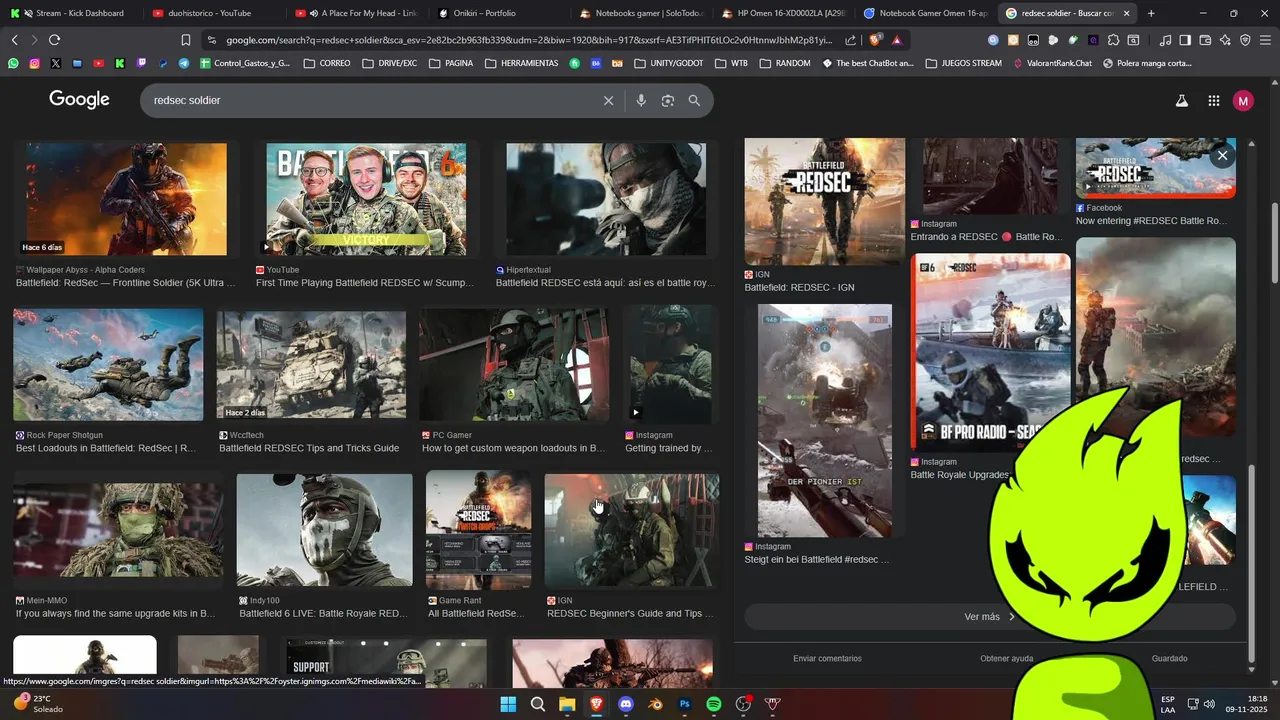Open the X (Twitter) bookmark icon
The width and height of the screenshot is (1280, 720).
tap(55, 63)
